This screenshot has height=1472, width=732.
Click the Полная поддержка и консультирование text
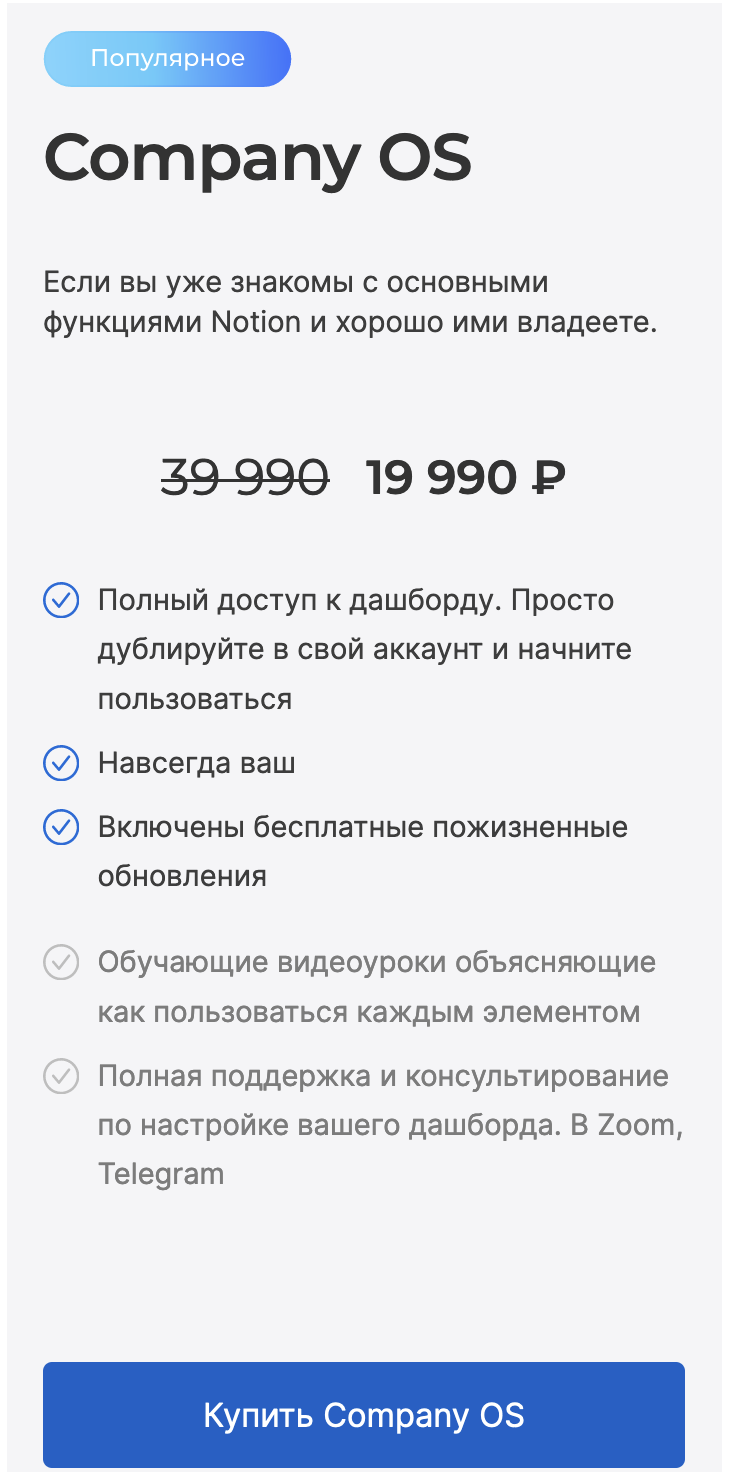(383, 1077)
